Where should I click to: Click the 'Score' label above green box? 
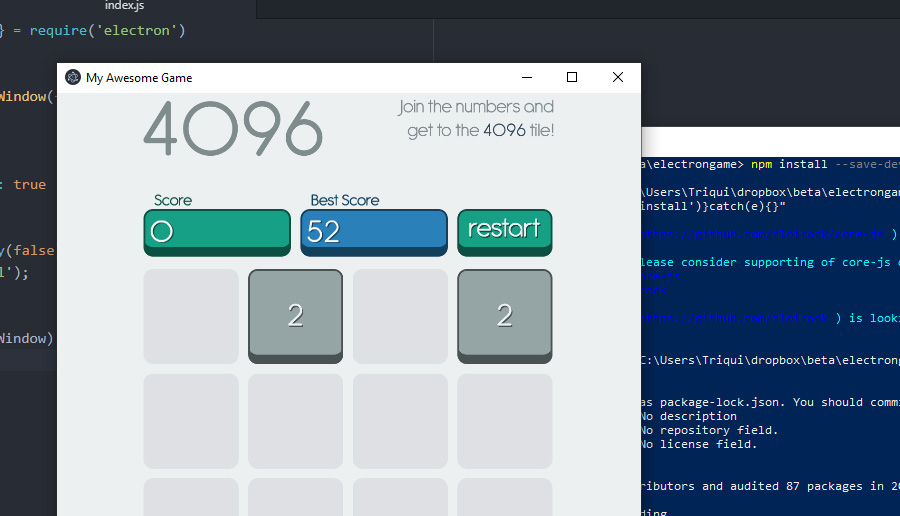click(173, 200)
